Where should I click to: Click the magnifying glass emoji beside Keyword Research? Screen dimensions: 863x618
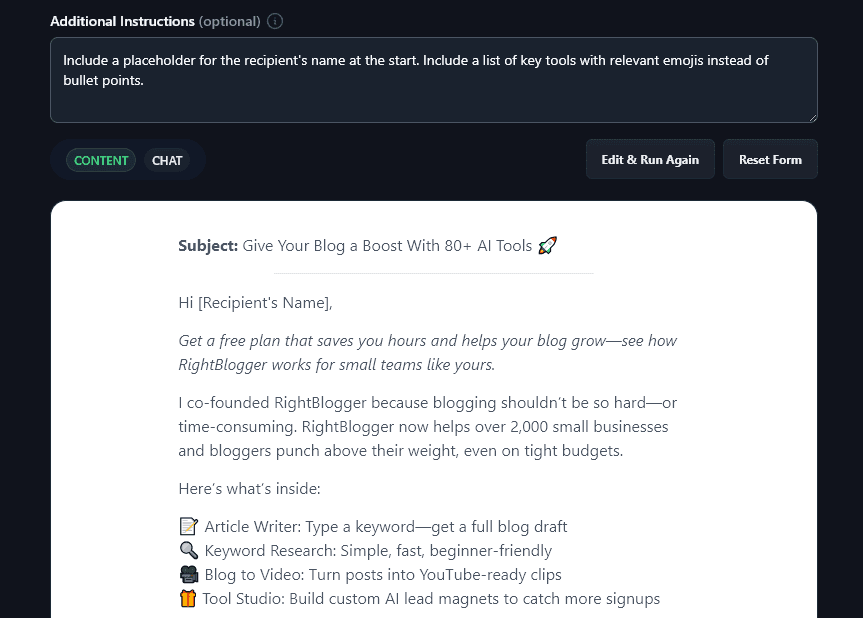[x=189, y=550]
